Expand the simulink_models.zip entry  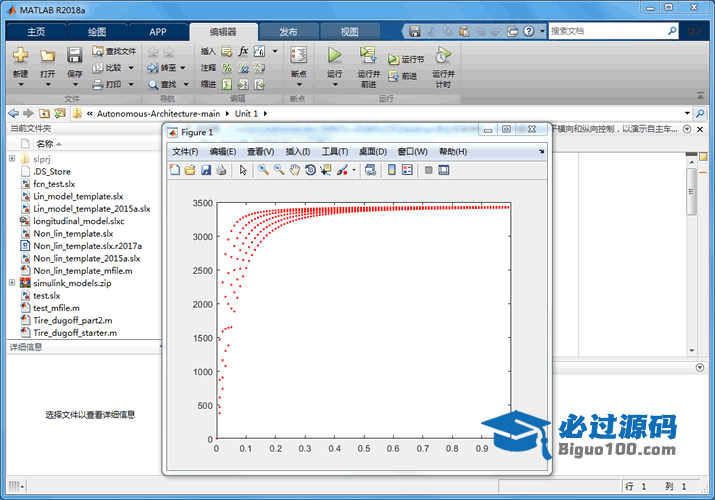click(12, 283)
